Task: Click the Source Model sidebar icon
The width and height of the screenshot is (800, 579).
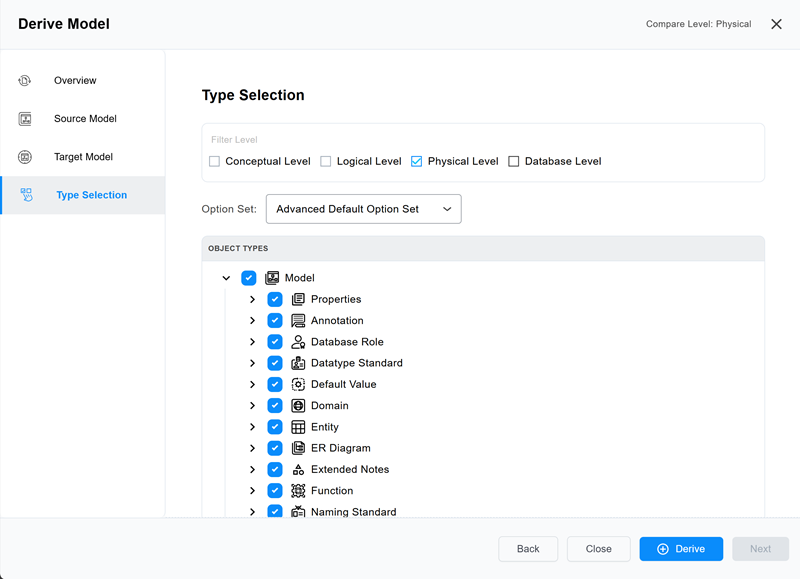Action: (24, 119)
